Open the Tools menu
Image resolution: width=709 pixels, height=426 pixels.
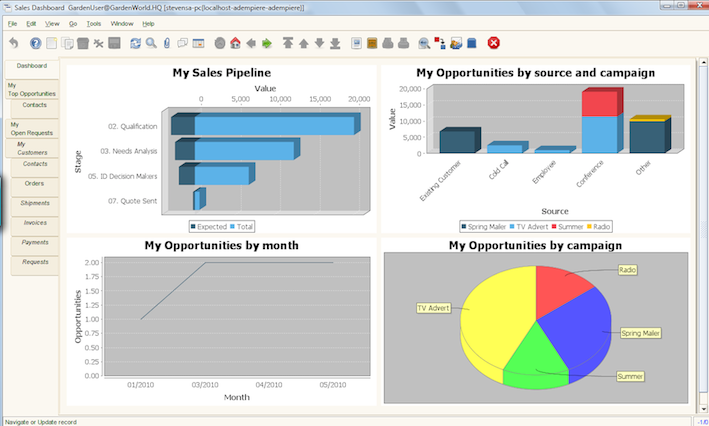click(93, 22)
